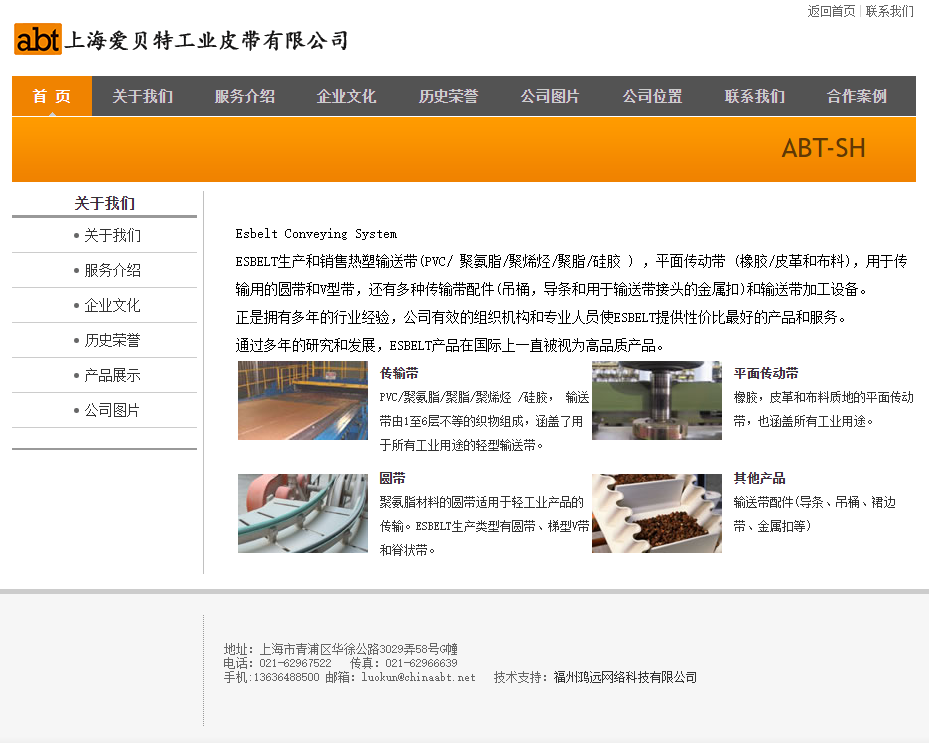Click the Esbelt Conveying System title text
Screen dimensions: 929x743
(316, 233)
